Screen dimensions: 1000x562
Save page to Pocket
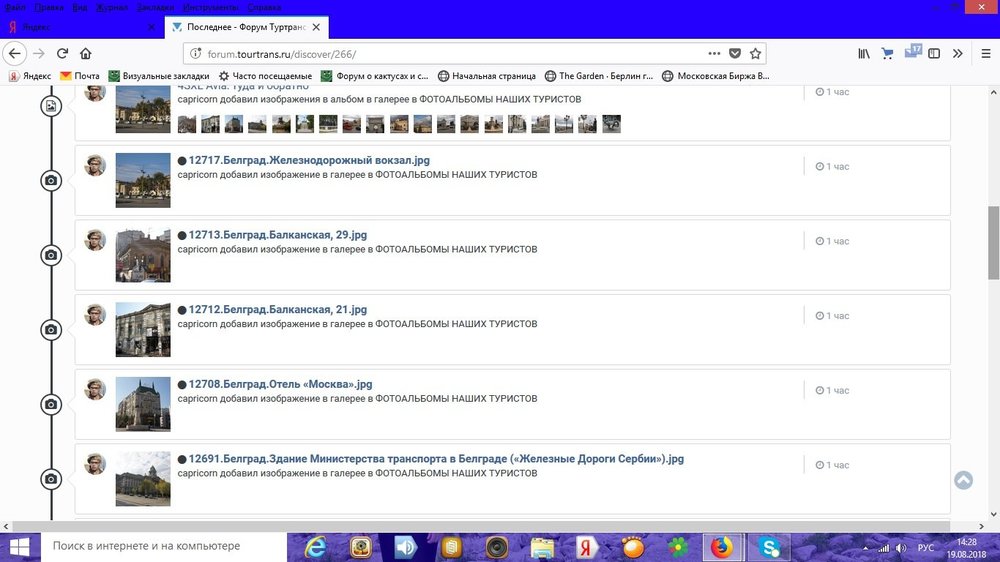(x=735, y=54)
